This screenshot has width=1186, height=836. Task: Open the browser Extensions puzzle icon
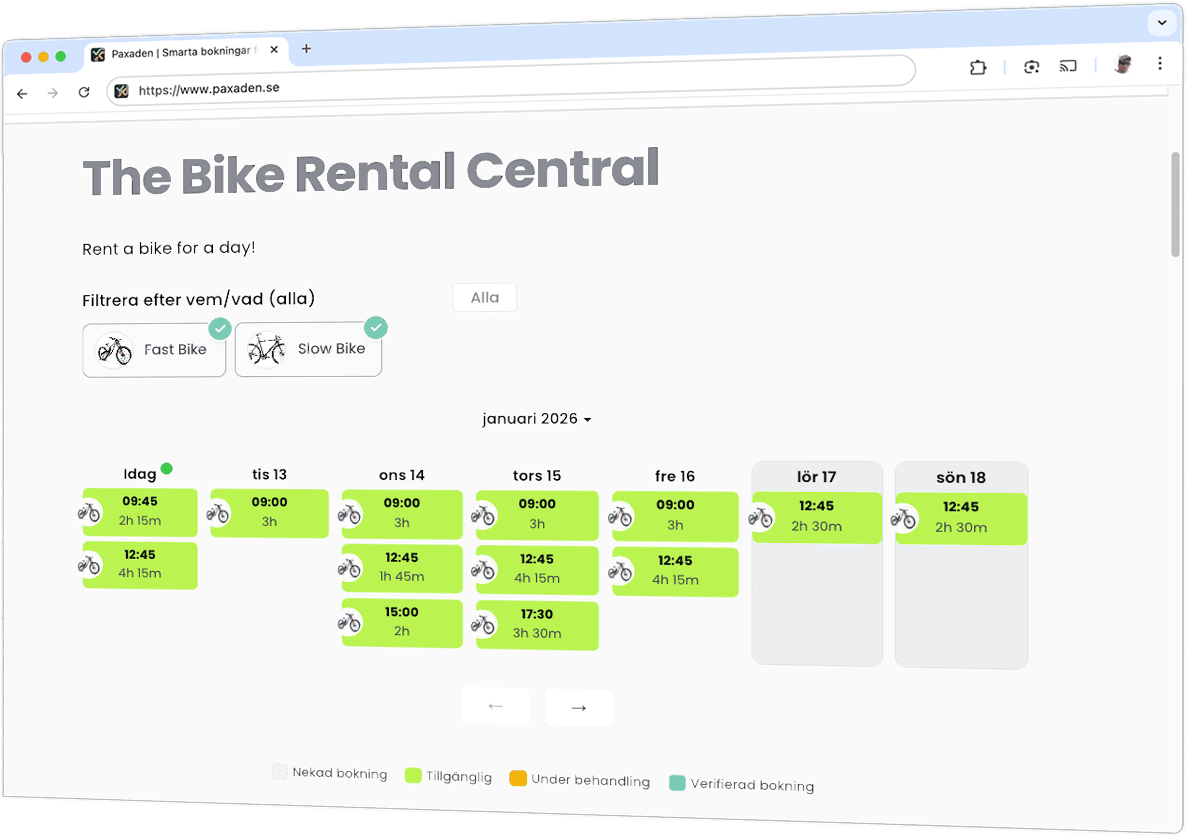point(977,66)
